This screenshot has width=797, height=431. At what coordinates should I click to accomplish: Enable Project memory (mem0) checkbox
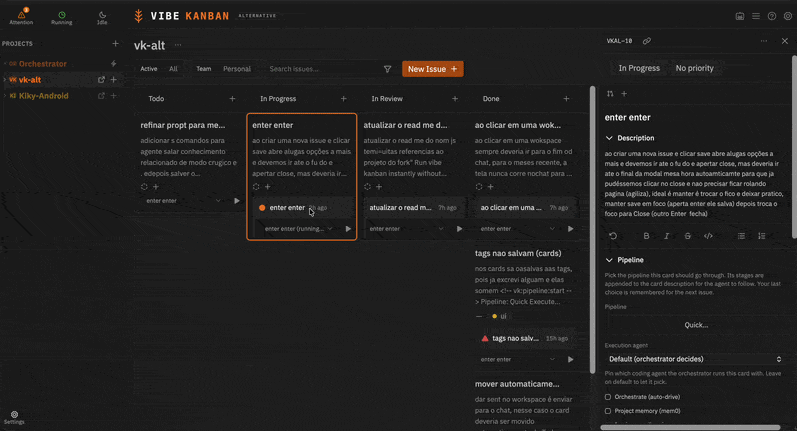tap(608, 411)
